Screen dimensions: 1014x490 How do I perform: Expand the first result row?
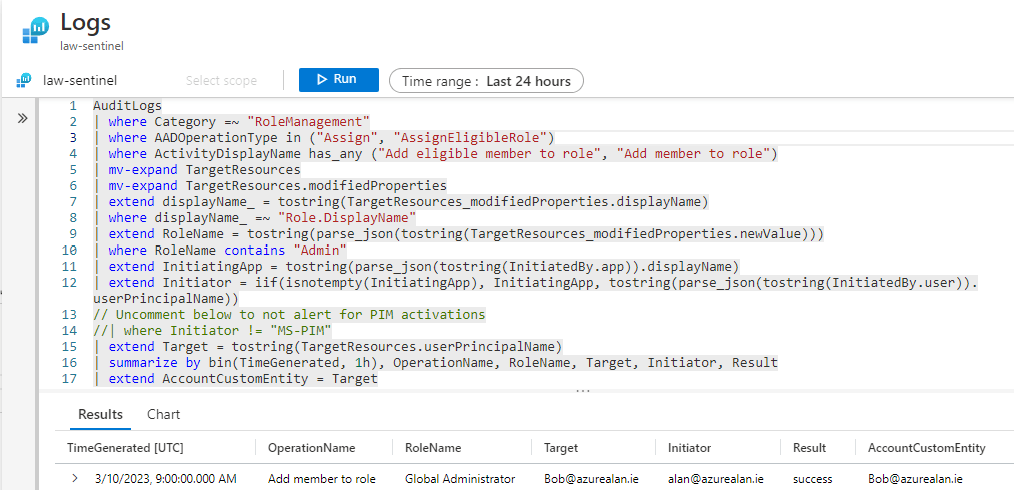tap(74, 479)
